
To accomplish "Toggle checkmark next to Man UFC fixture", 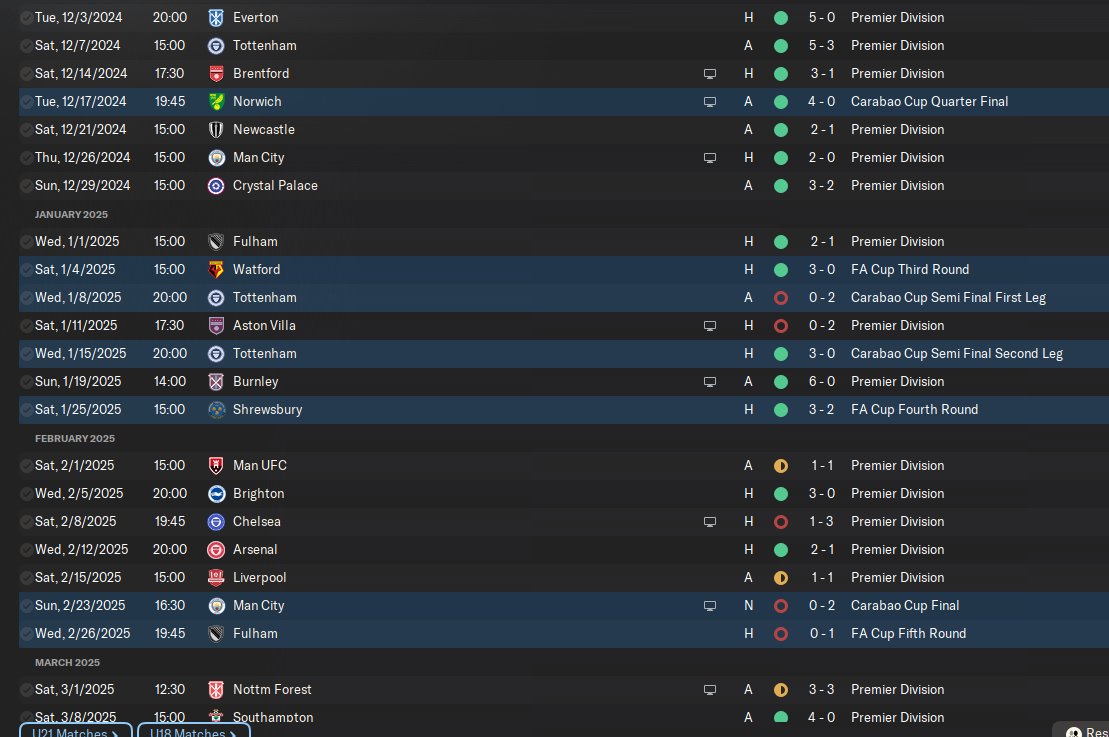I will (x=25, y=466).
